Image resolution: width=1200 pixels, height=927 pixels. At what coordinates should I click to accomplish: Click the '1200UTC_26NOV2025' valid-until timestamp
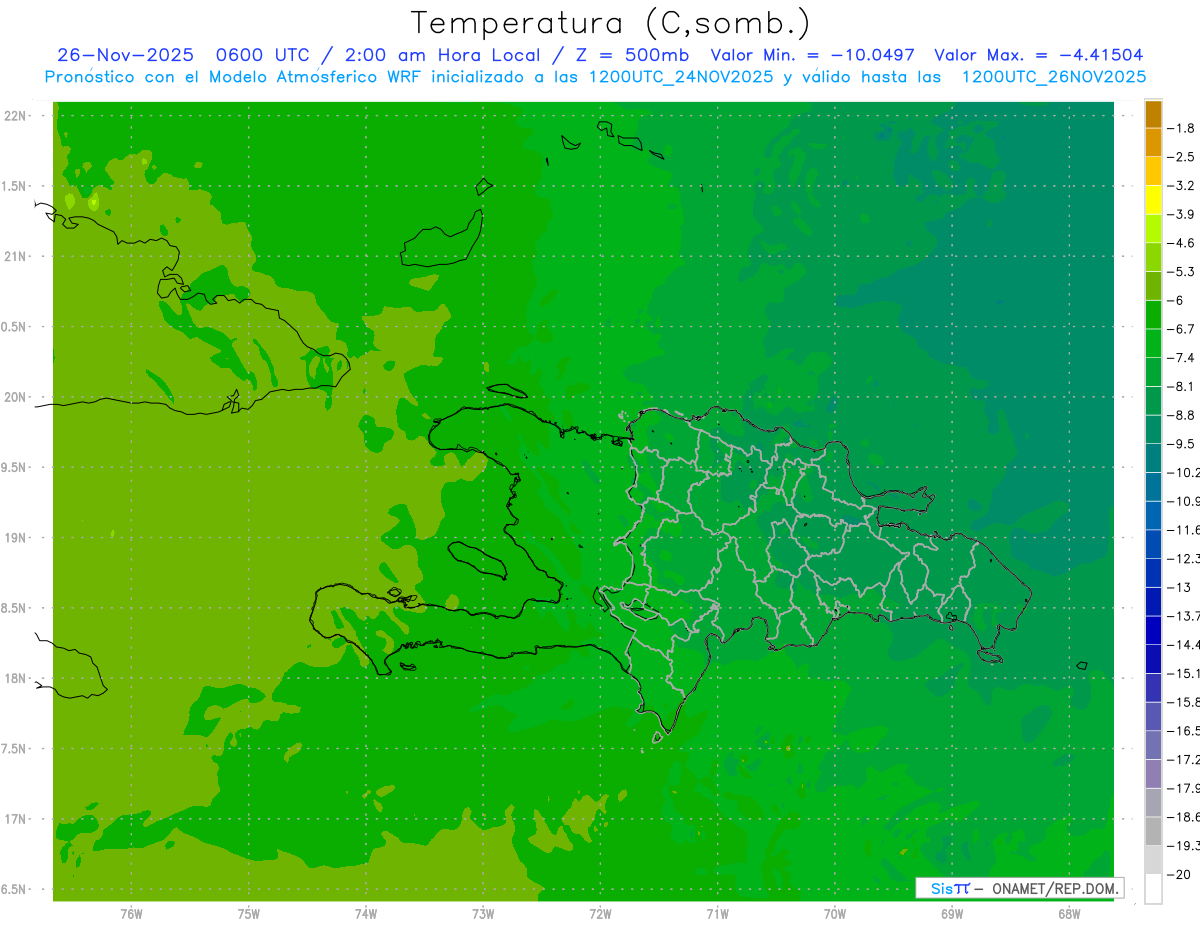[x=1054, y=77]
